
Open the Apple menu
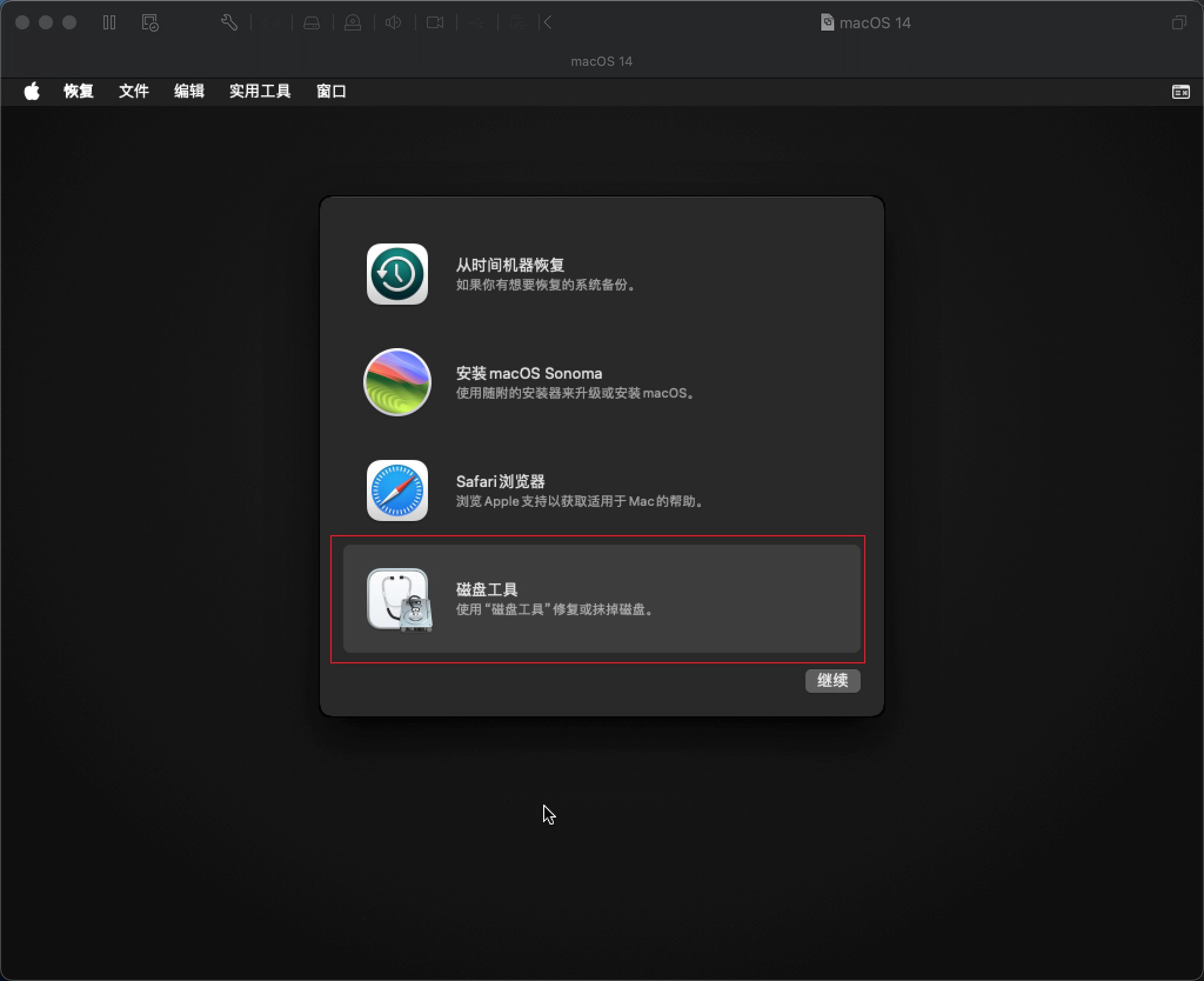pyautogui.click(x=32, y=91)
